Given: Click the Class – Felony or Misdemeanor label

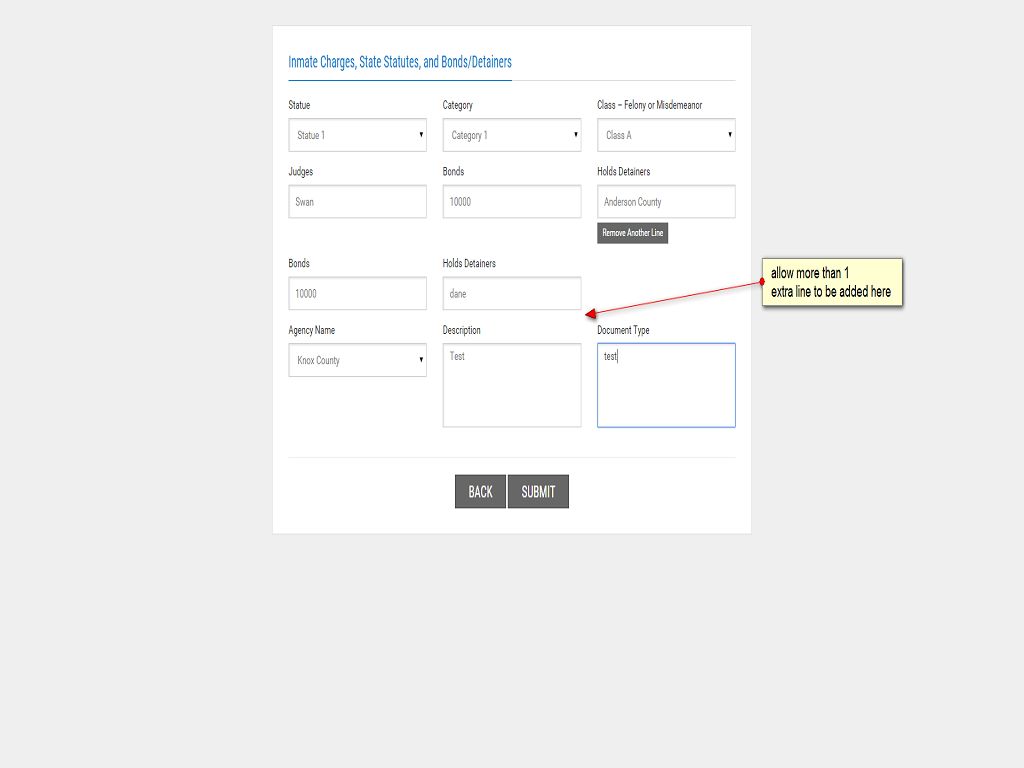Looking at the screenshot, I should tap(649, 105).
